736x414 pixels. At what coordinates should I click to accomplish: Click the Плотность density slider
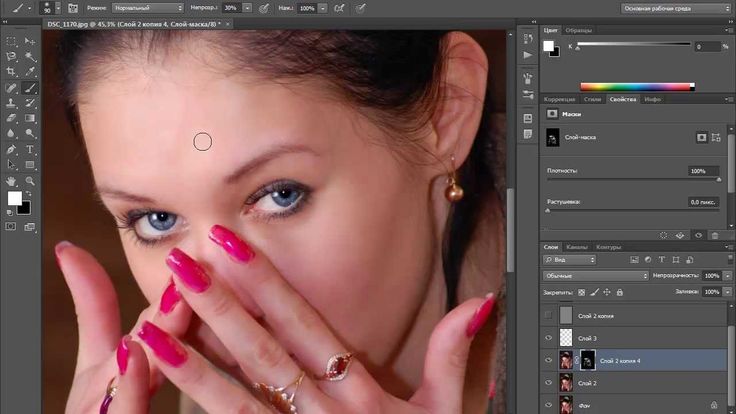(x=633, y=179)
